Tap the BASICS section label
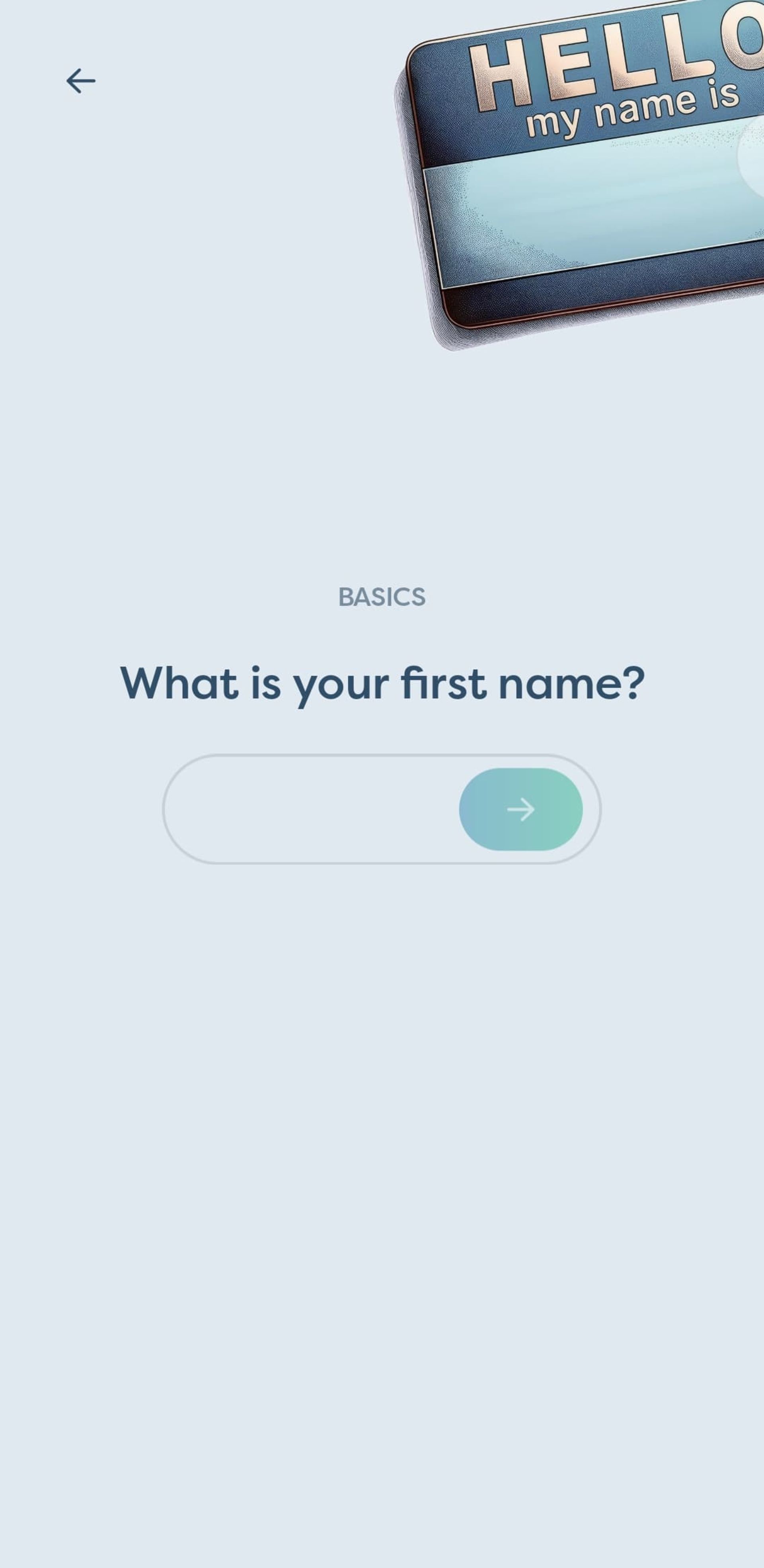 [382, 597]
